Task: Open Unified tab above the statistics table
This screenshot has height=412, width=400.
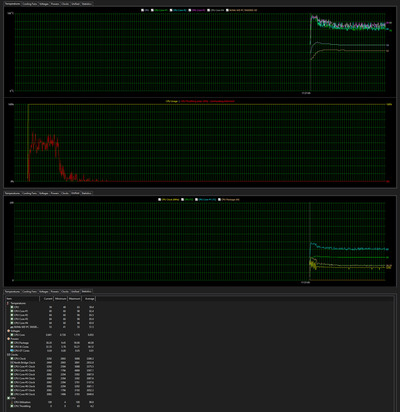Action: point(75,292)
